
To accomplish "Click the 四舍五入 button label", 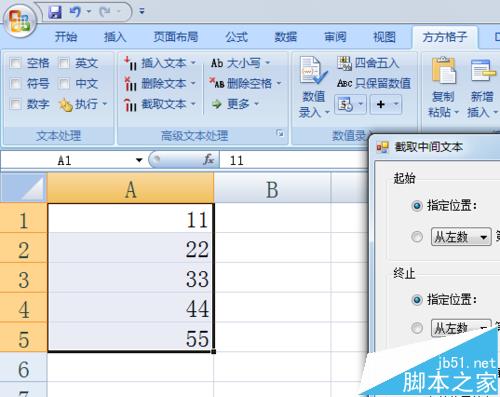I will 377,63.
